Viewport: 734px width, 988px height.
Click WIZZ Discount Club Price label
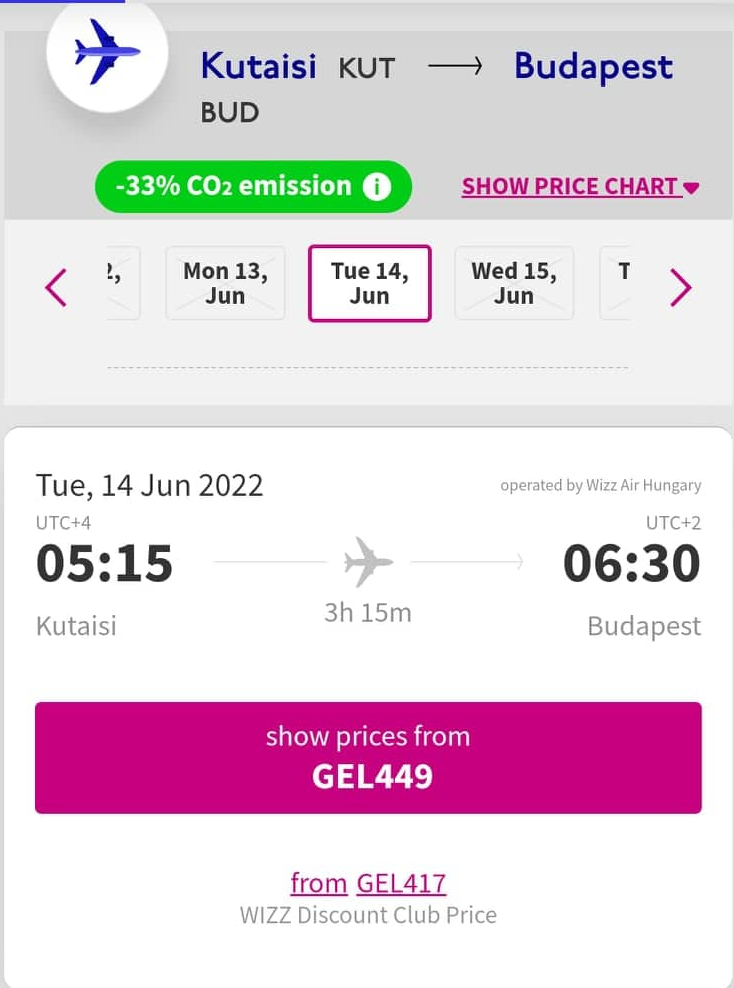(x=368, y=915)
